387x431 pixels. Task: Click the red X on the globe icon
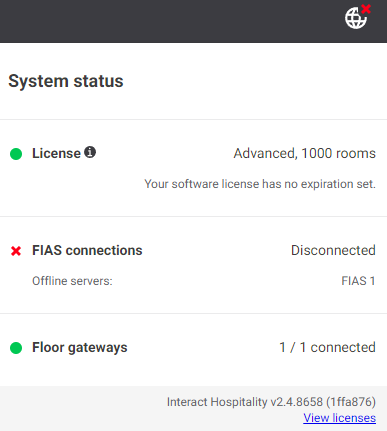366,9
